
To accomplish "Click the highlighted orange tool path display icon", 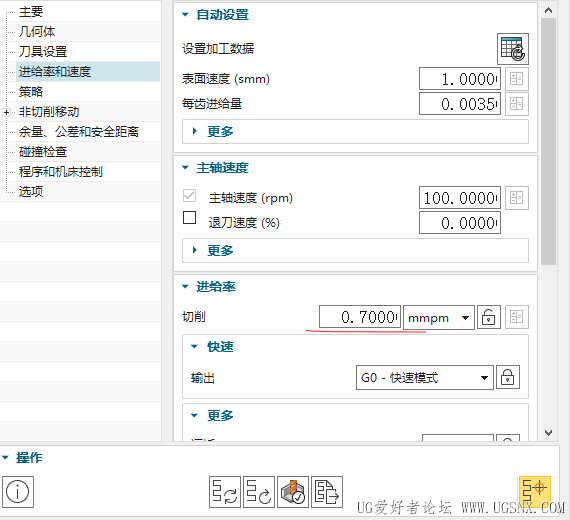I will click(534, 492).
